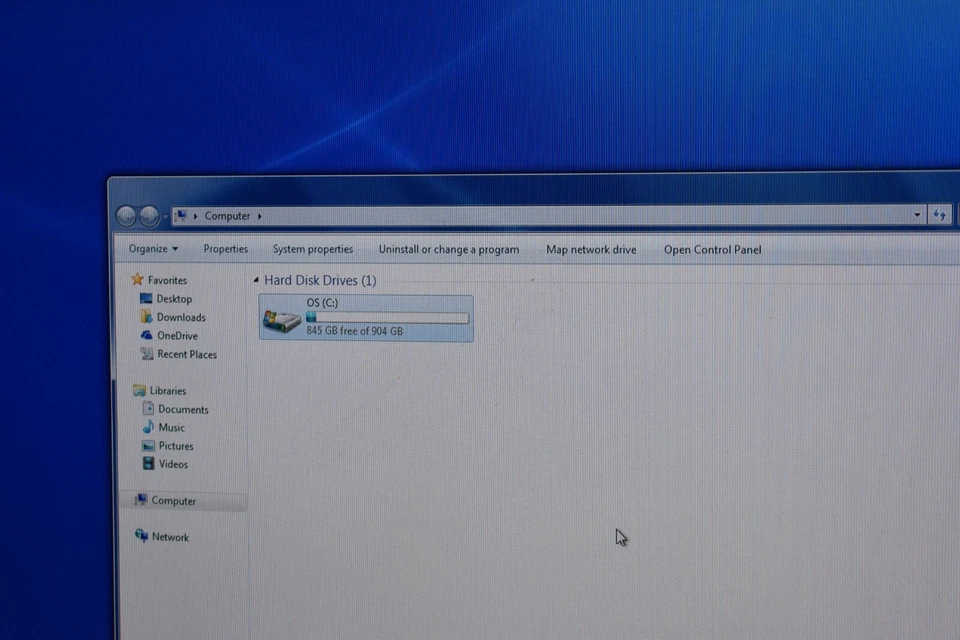Open the Downloads folder
This screenshot has height=640, width=960.
pos(181,317)
